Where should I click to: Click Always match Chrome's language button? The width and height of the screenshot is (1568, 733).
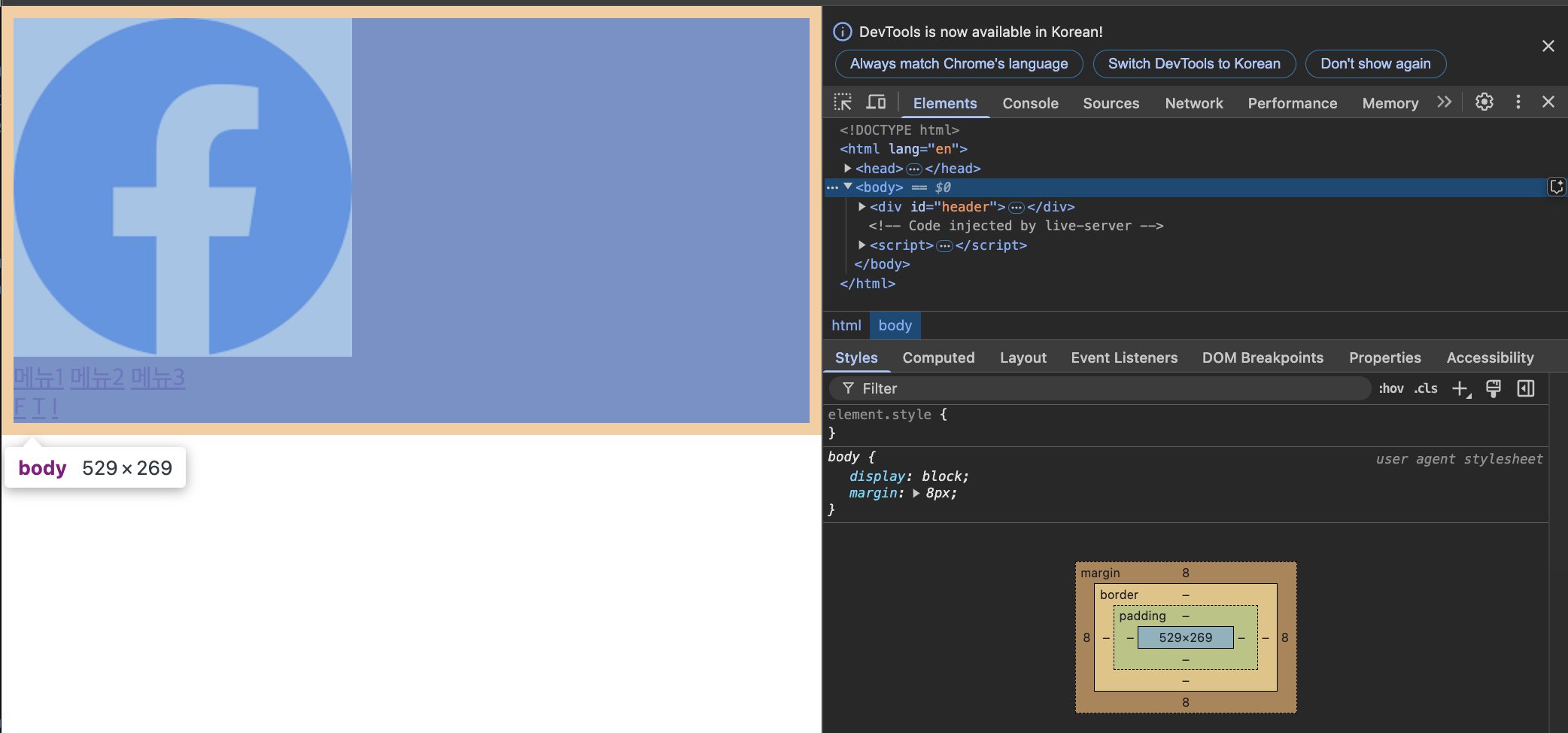[x=959, y=64]
